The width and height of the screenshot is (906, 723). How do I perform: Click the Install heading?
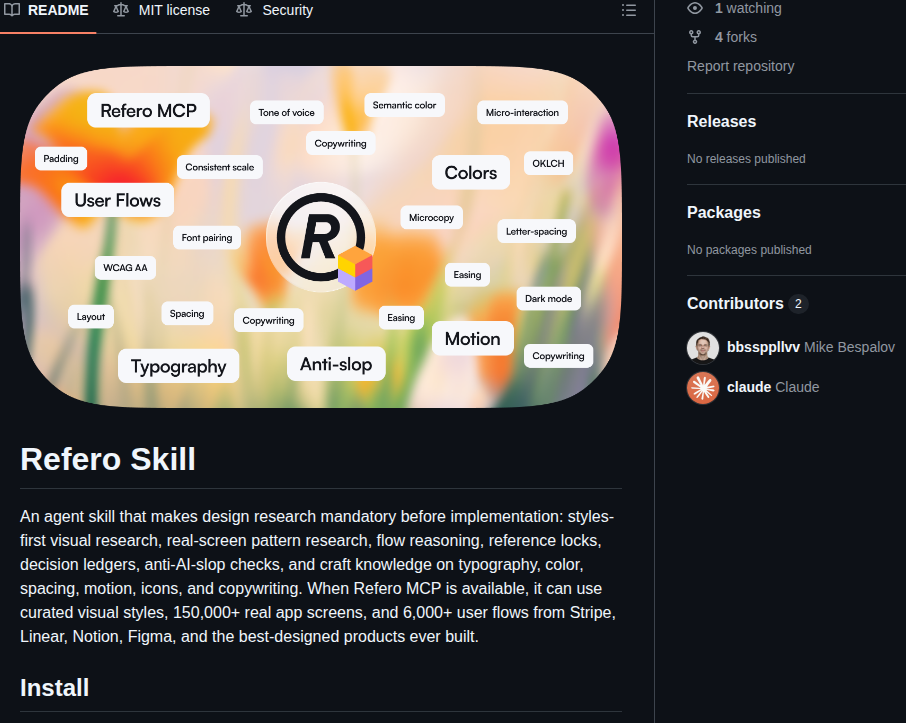coord(54,688)
